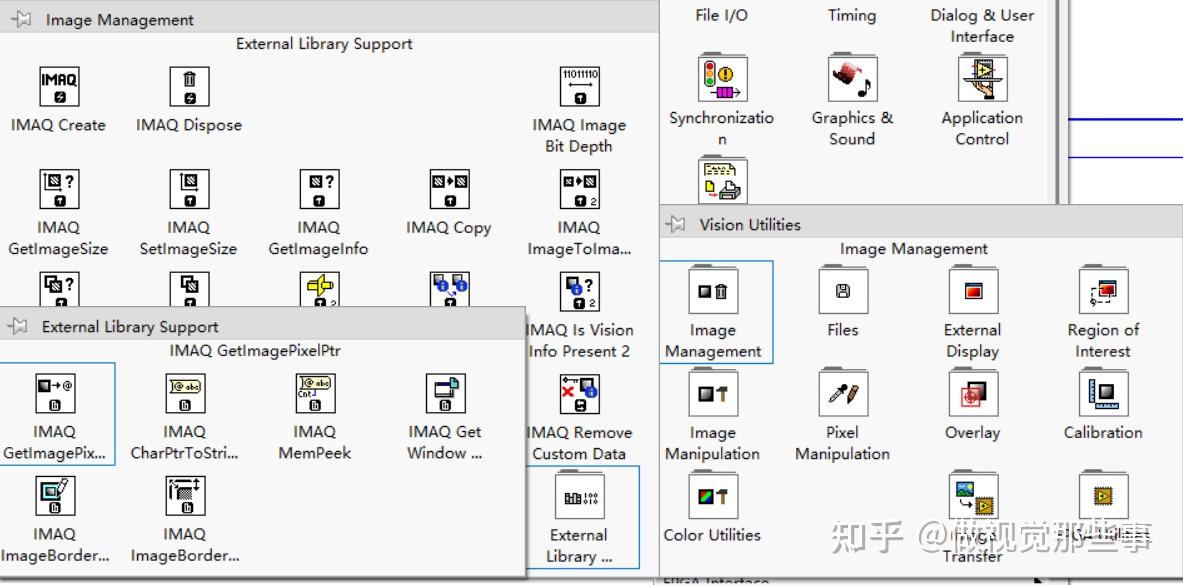
Task: Select the IMAQ GetImageSize function
Action: pyautogui.click(x=58, y=188)
